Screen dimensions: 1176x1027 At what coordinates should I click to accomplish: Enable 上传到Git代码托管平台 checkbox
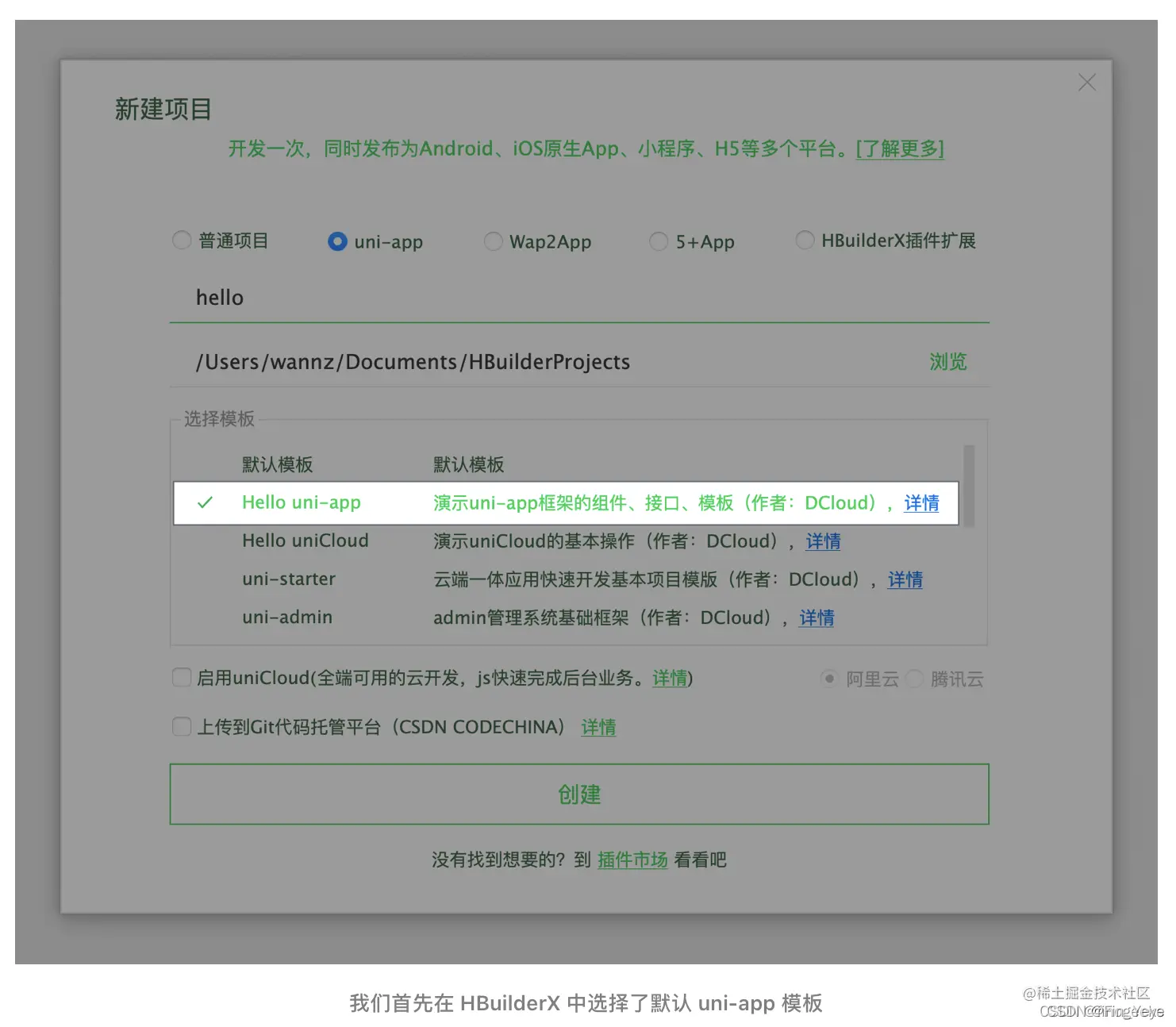[182, 726]
